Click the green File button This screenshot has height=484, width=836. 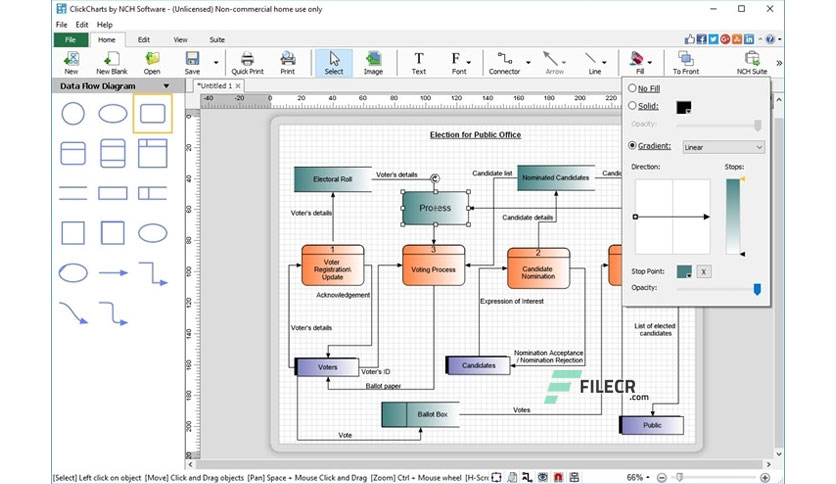point(70,39)
